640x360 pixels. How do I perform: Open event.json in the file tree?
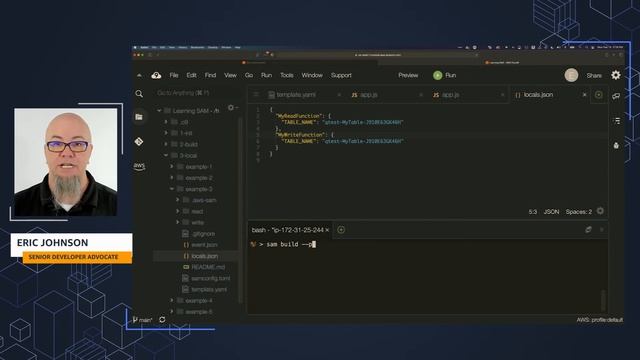pyautogui.click(x=204, y=245)
